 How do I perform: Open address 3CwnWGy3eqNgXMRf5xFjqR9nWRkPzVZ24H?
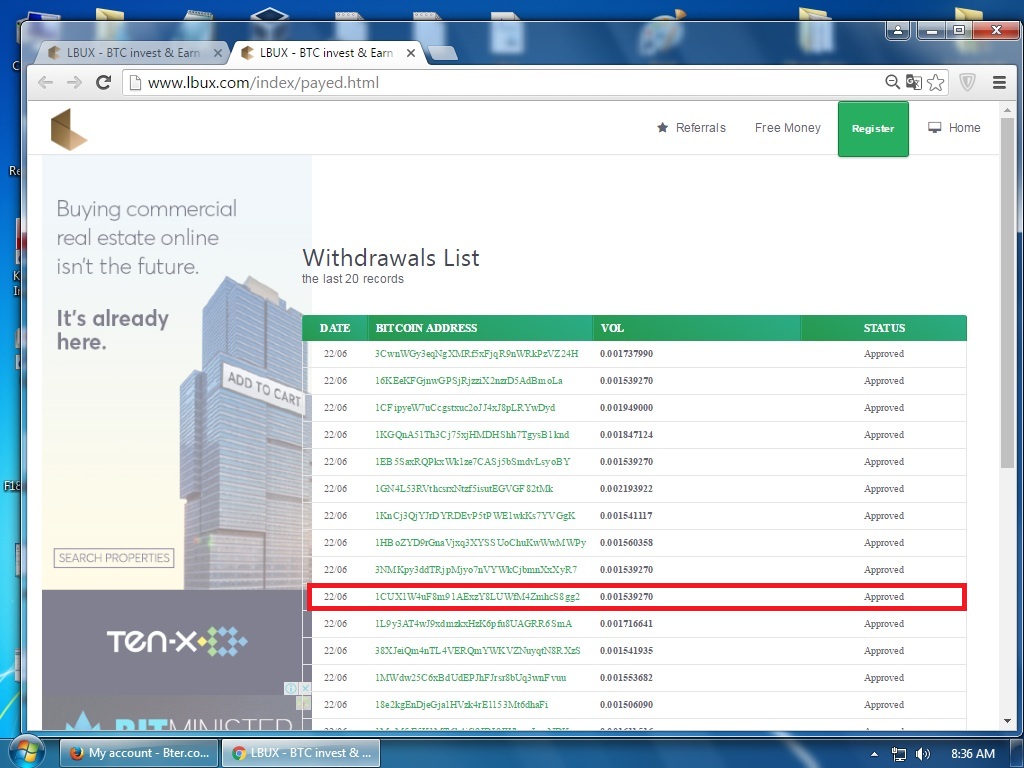[477, 354]
